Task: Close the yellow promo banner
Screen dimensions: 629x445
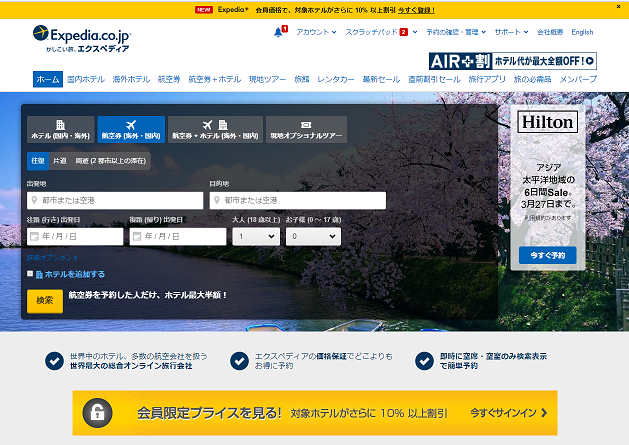Action: 618,6
